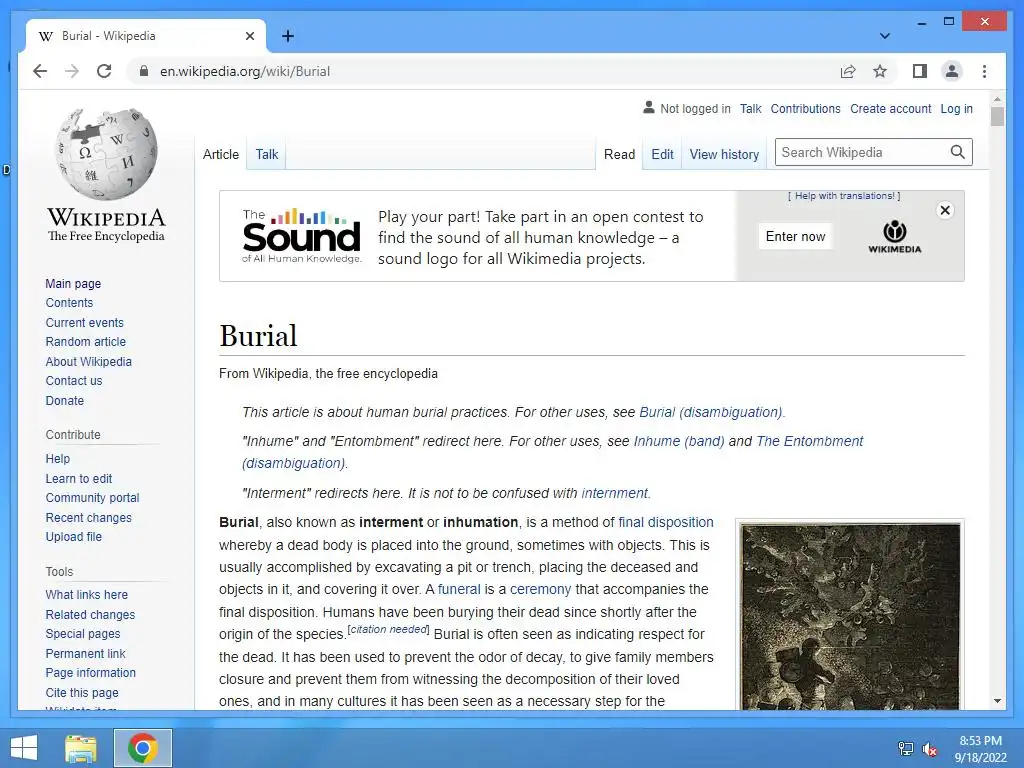Click Contact us link
Viewport: 1024px width, 768px height.
point(74,381)
